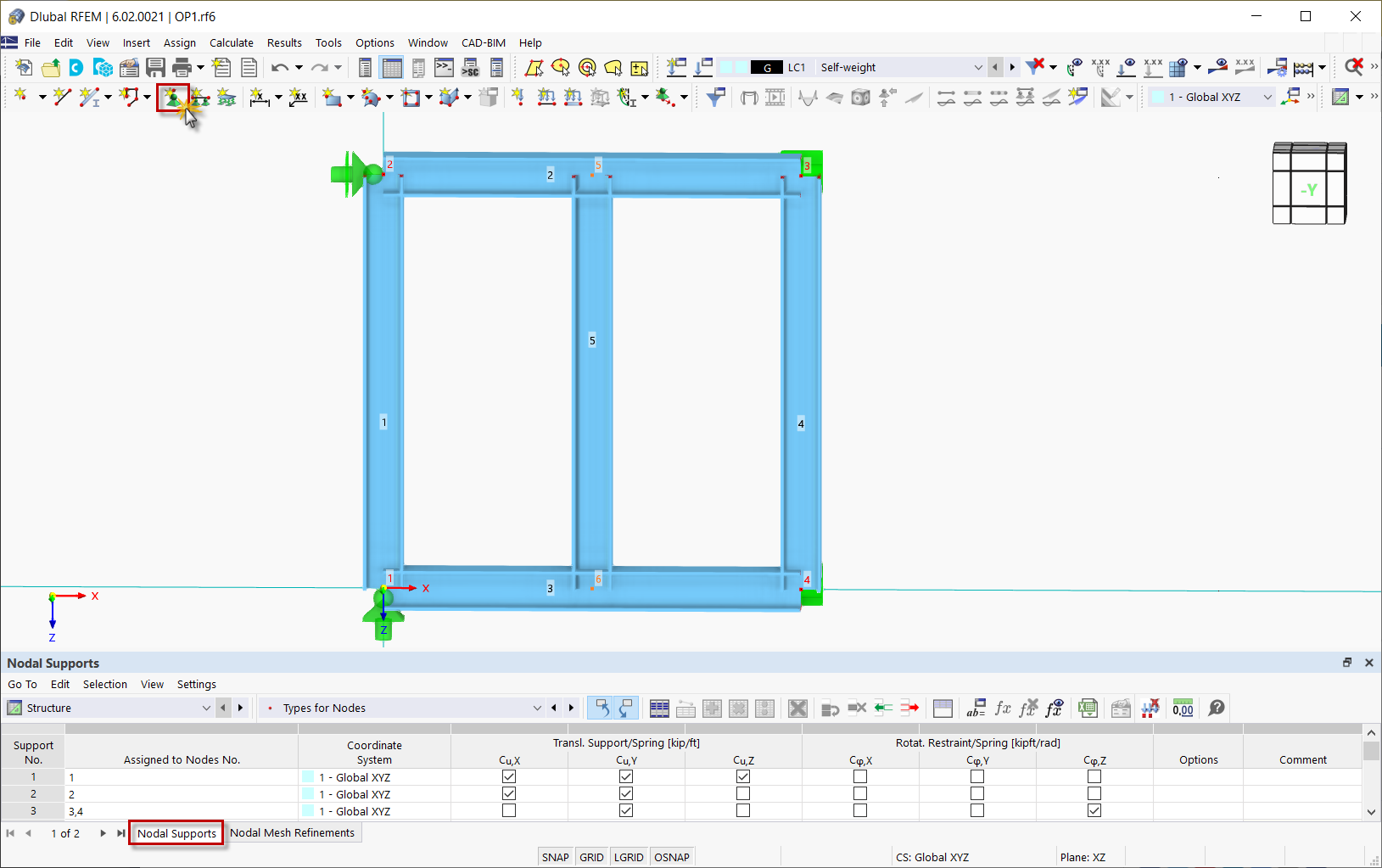
Task: Uncheck Cφ,Z for support number 3
Action: pyautogui.click(x=1094, y=810)
